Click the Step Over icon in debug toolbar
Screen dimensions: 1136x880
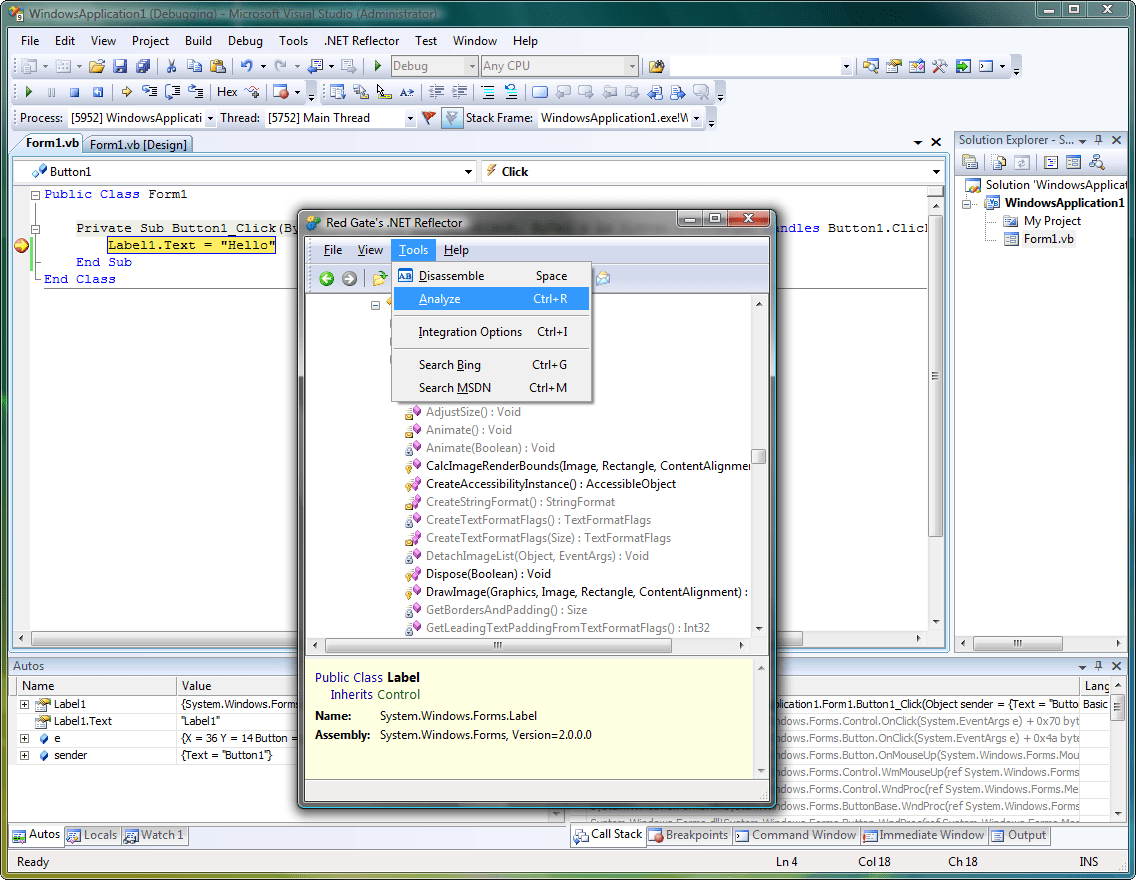pos(174,91)
